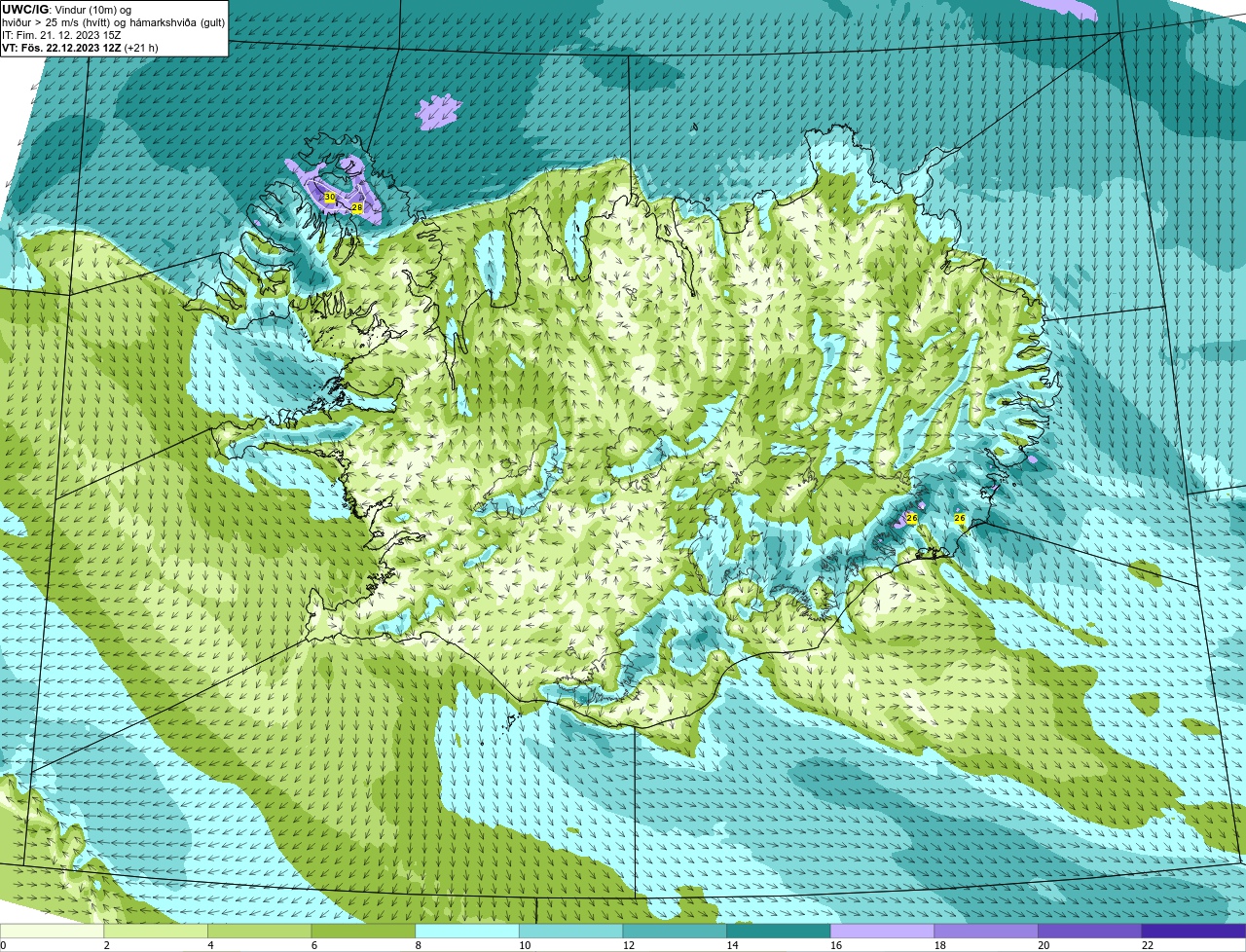The image size is (1246, 952).
Task: Click the "22" tick label on the scale
Action: (1148, 945)
